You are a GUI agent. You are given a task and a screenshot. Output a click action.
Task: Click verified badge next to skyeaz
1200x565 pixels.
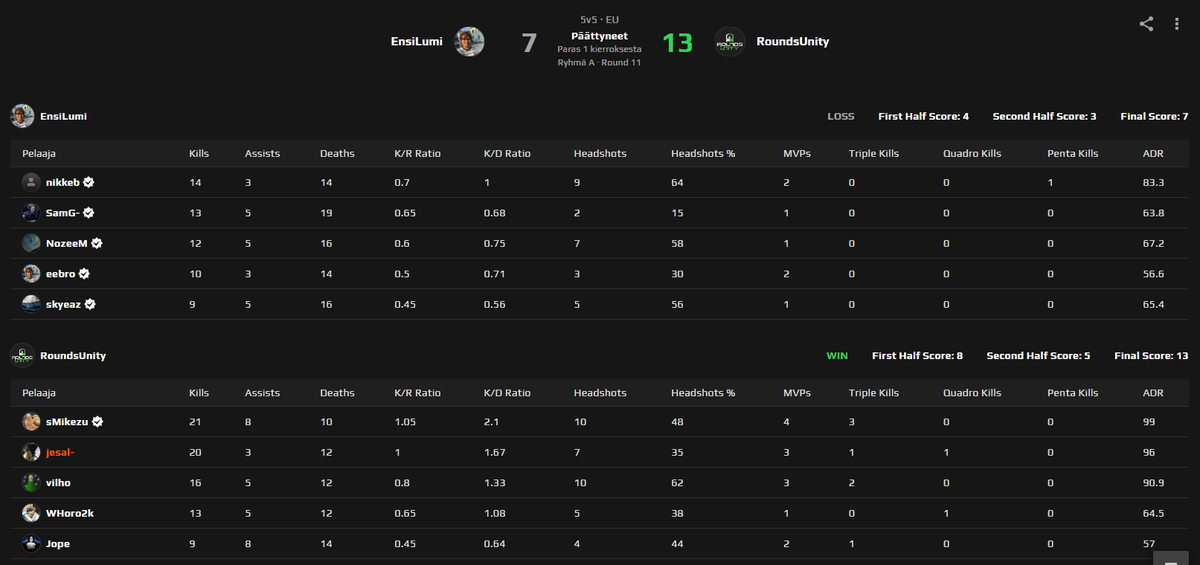tap(90, 304)
